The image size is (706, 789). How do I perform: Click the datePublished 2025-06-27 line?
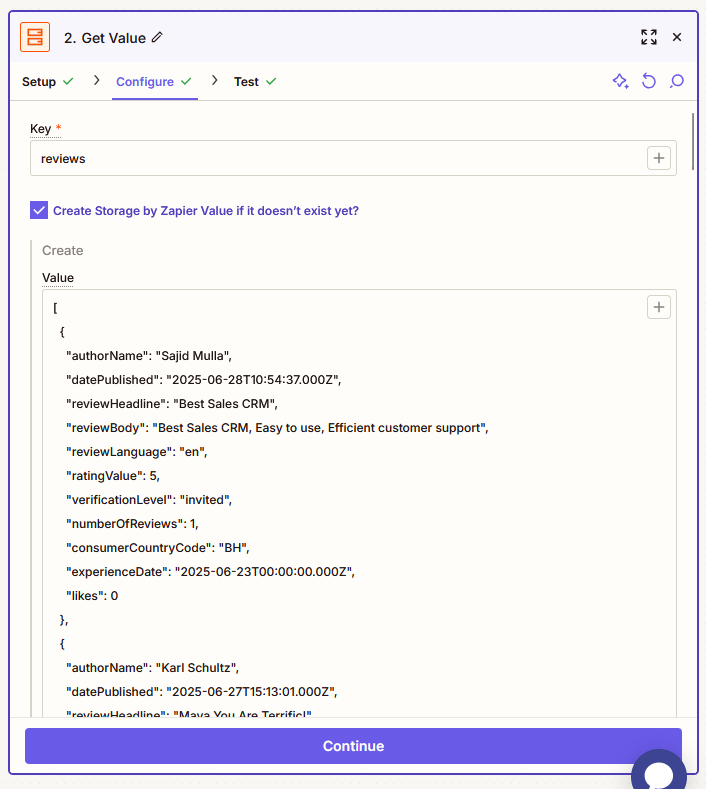click(202, 692)
